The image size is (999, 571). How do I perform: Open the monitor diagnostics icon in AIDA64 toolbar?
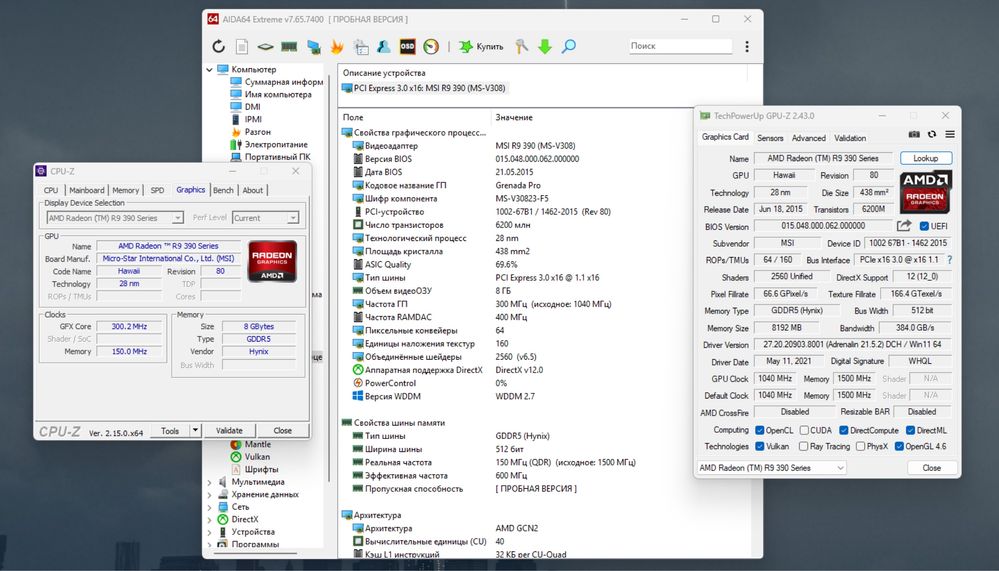point(313,47)
